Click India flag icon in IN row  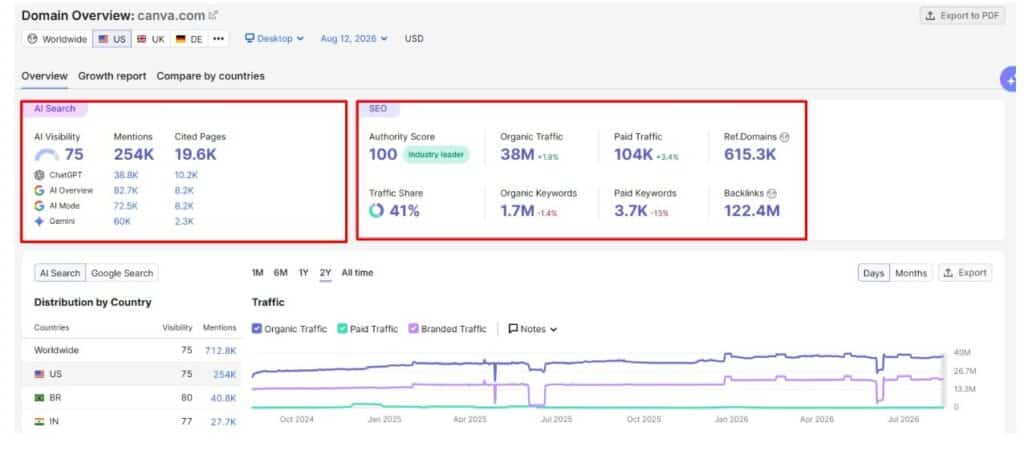pos(39,422)
